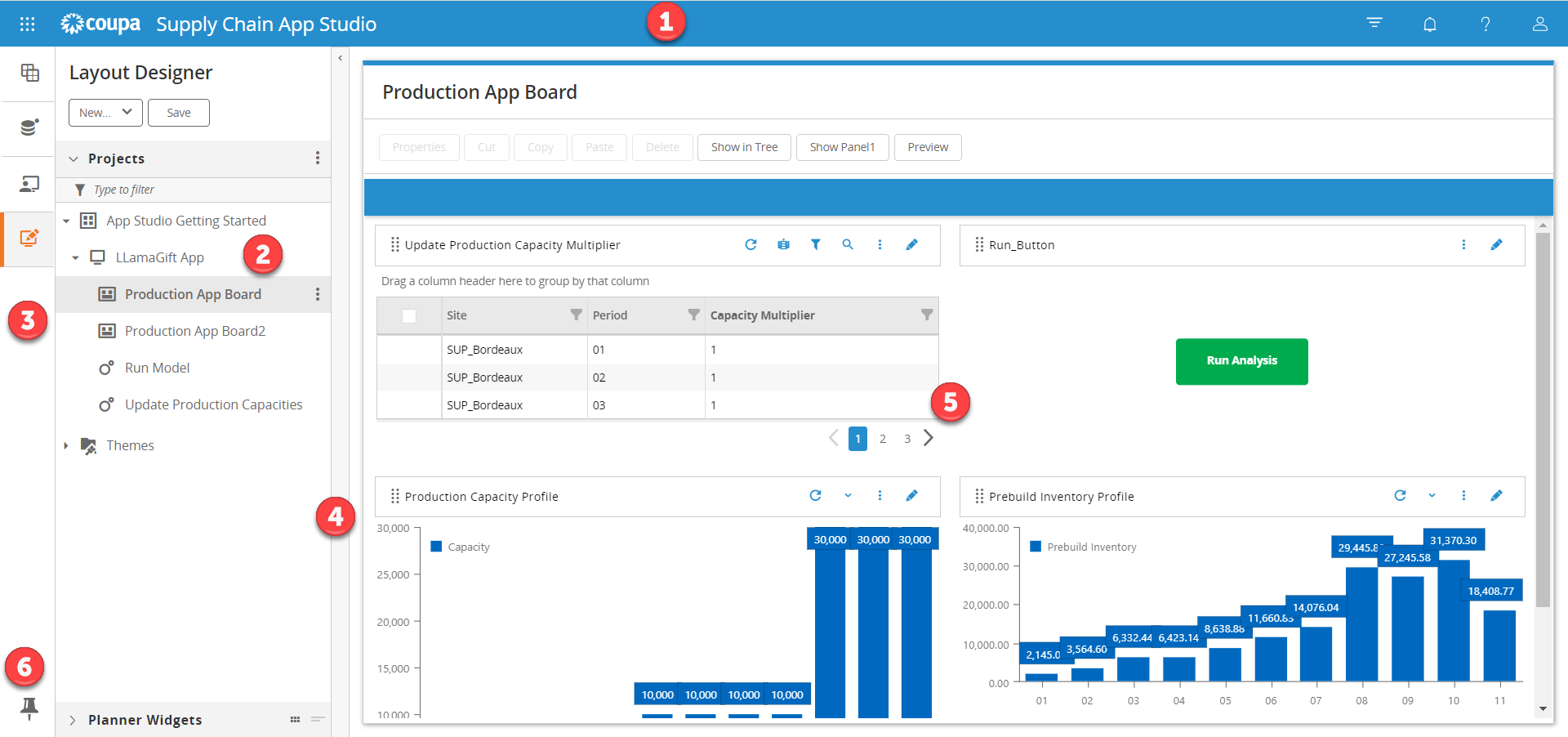The width and height of the screenshot is (1568, 737).
Task: Click the Coupa logo
Action: coord(100,24)
